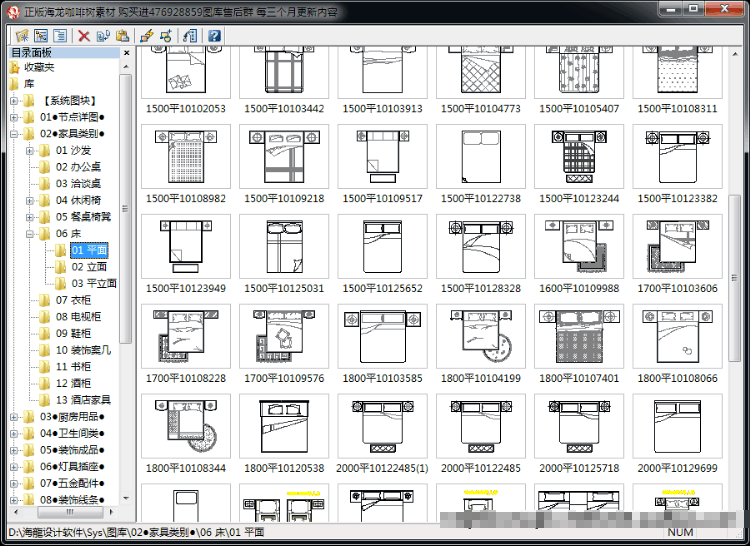Open the 13 酒店家具 folder
This screenshot has height=546, width=750.
[83, 400]
